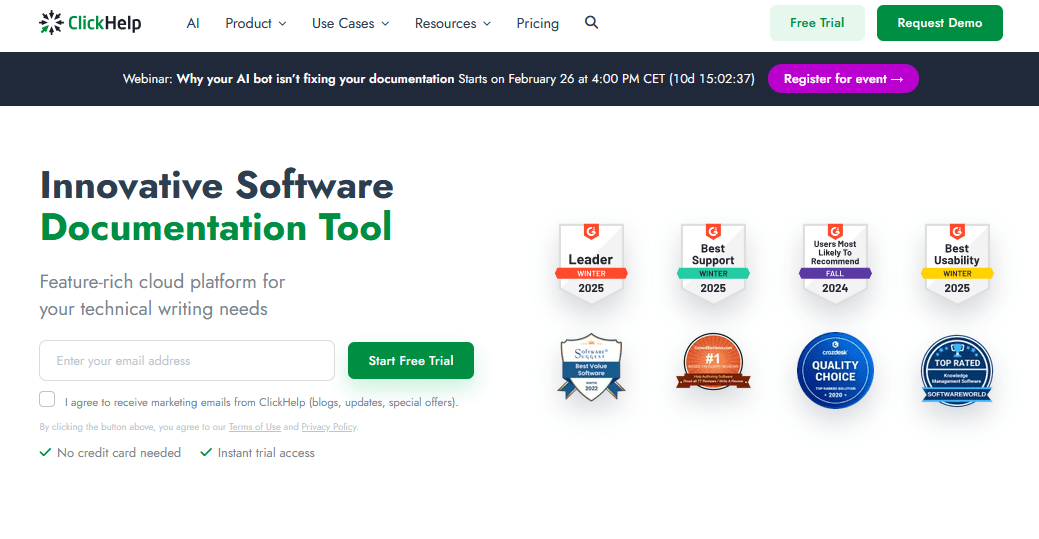Click Users Most Likely To Recommend badge

[x=835, y=263]
